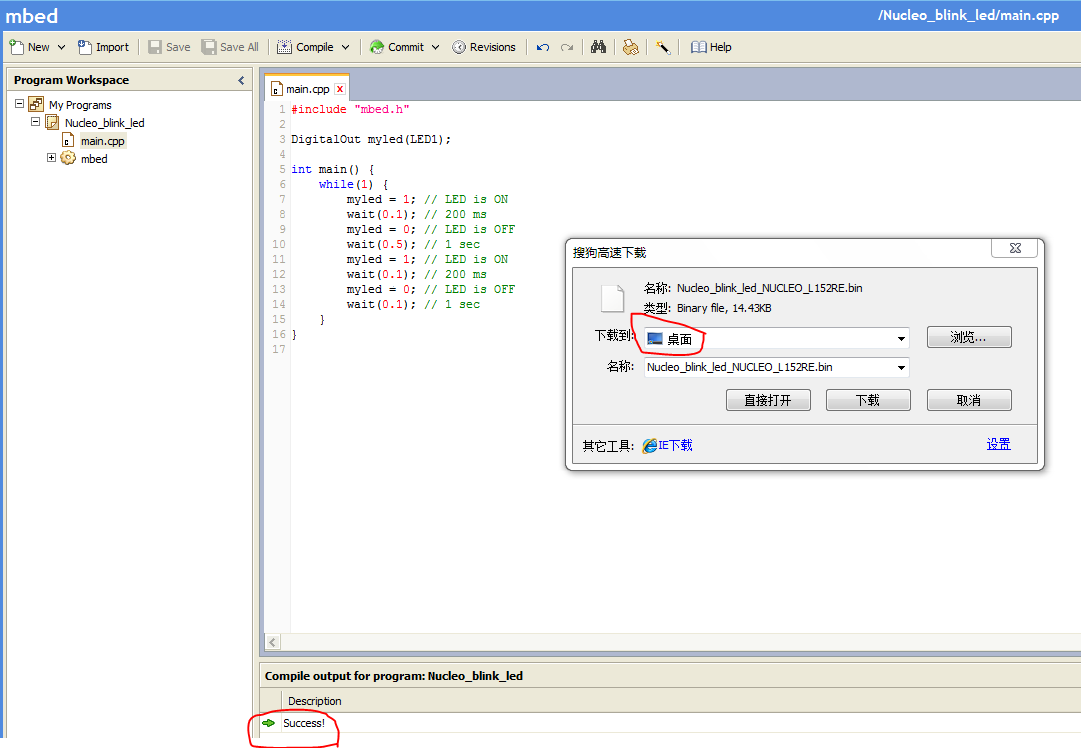
Task: Click the 取消 cancel button
Action: [969, 400]
